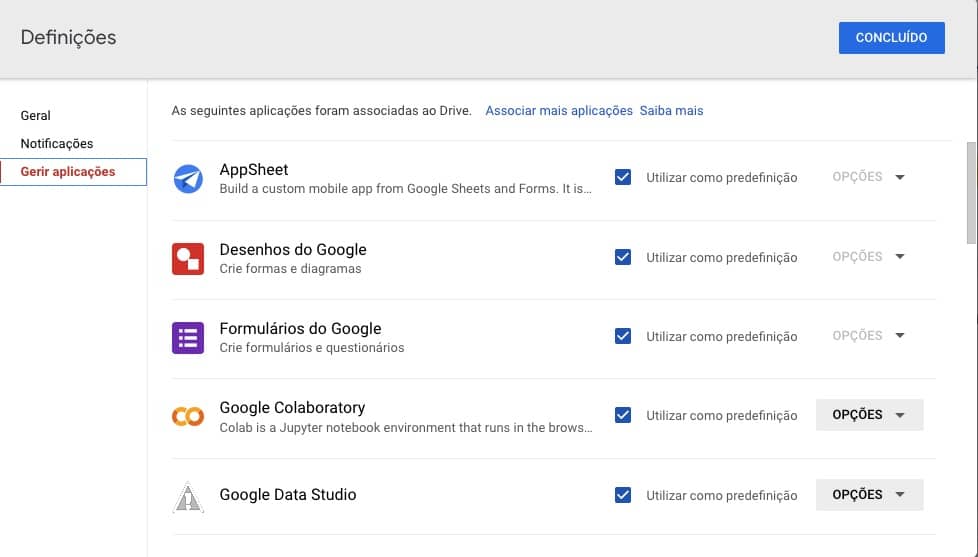Click the Colab Jupyter notebook description
Viewport: 978px width, 557px height.
click(405, 428)
